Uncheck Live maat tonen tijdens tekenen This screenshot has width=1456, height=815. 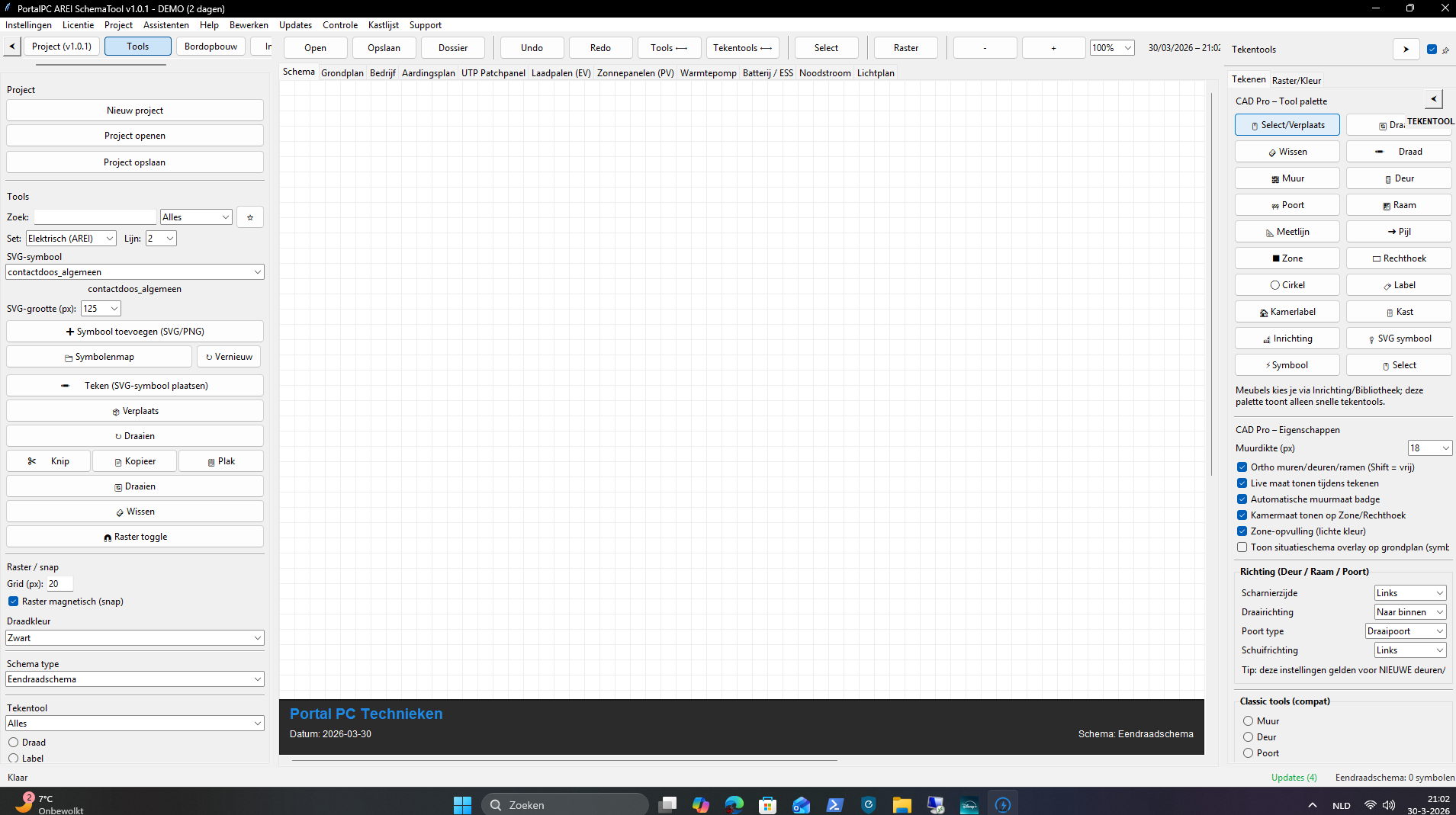1242,483
